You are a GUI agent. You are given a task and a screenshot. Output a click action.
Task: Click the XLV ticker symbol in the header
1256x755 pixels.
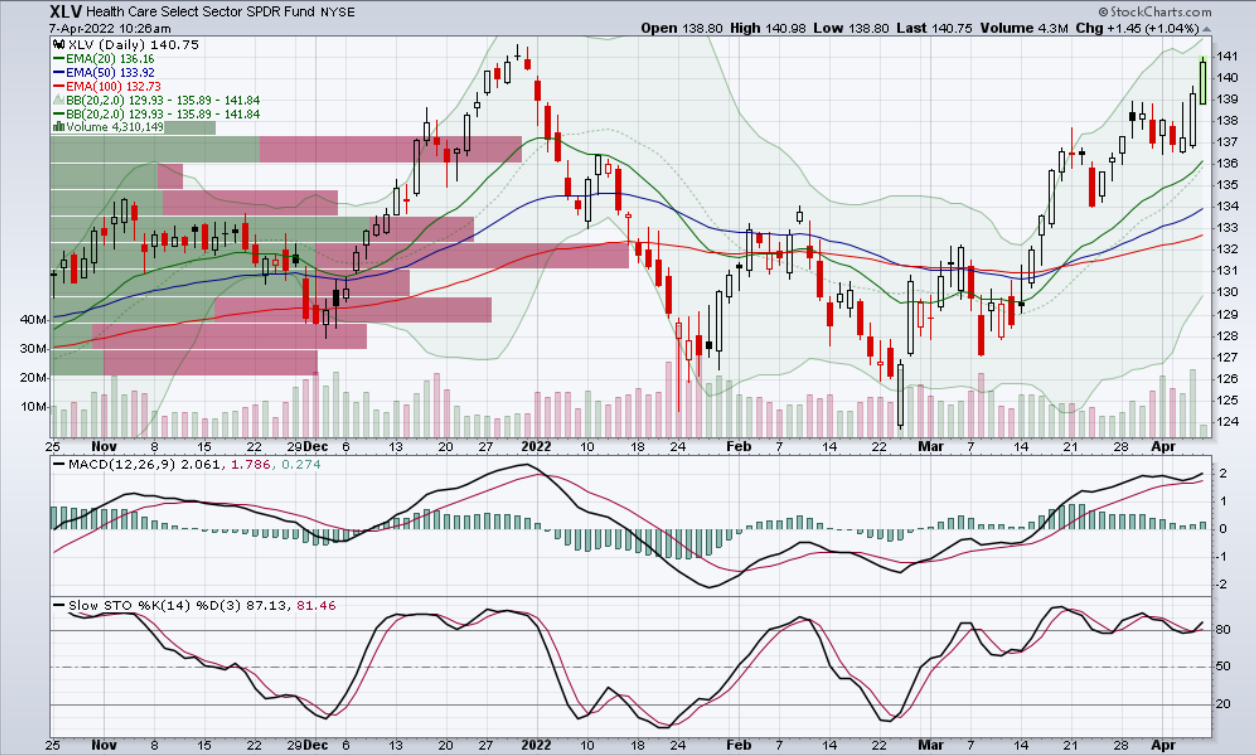click(x=64, y=12)
